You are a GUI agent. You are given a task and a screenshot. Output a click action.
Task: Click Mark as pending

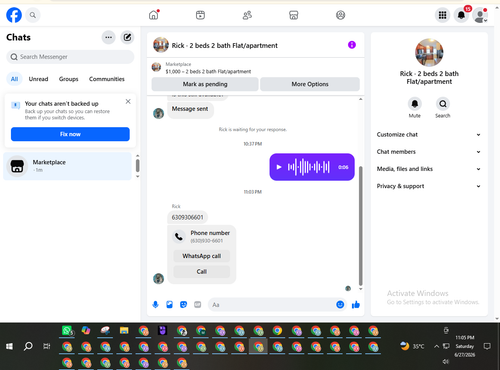coord(205,84)
